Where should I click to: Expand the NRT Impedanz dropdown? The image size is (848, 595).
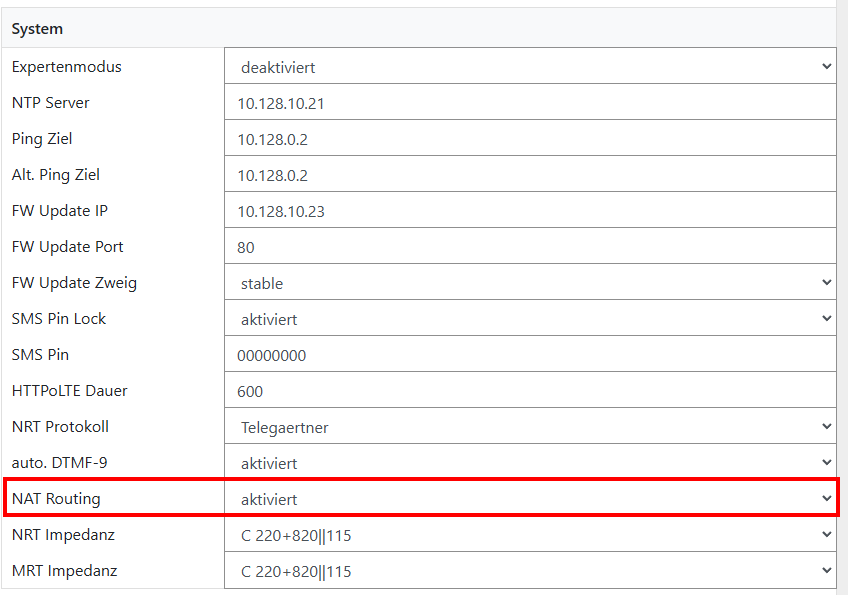(x=530, y=535)
